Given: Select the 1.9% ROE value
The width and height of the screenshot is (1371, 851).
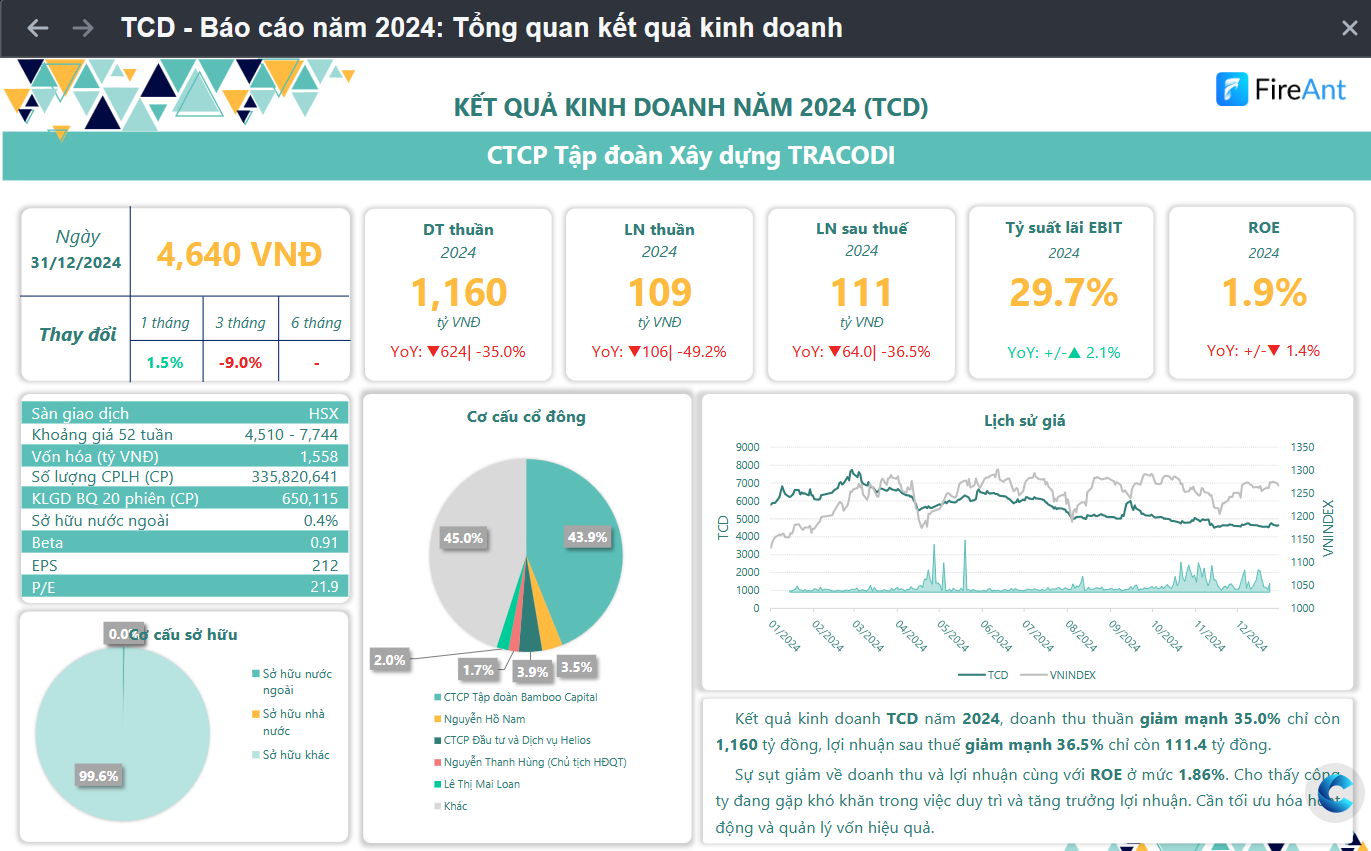Looking at the screenshot, I should click(1264, 292).
